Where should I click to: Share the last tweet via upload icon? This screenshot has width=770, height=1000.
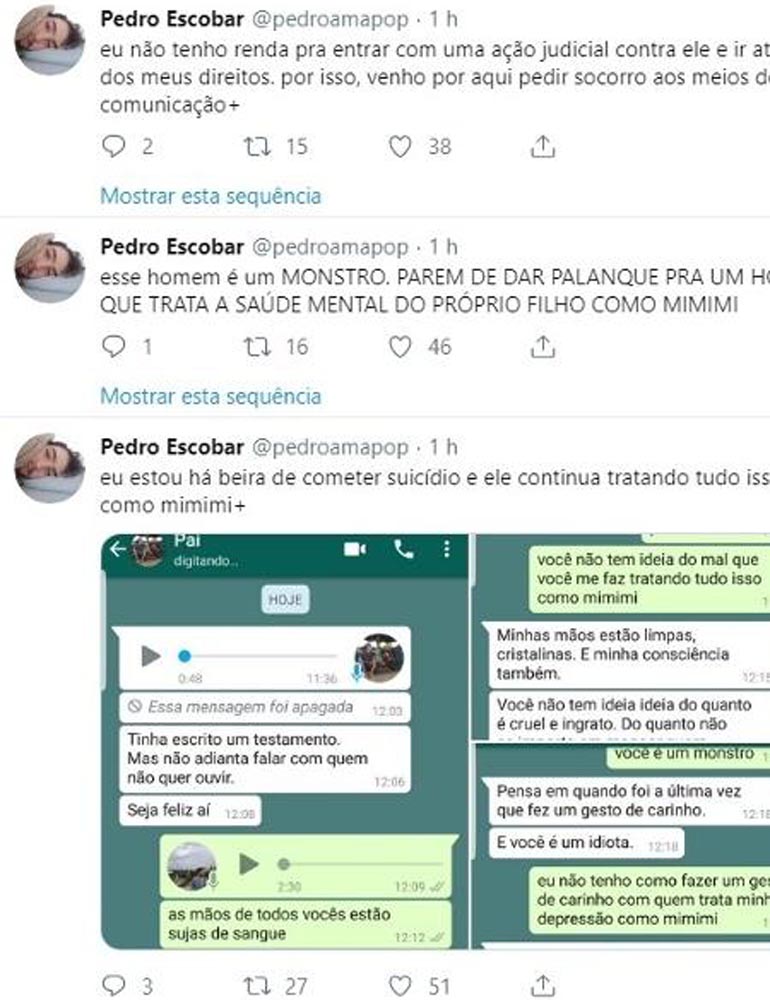[542, 985]
